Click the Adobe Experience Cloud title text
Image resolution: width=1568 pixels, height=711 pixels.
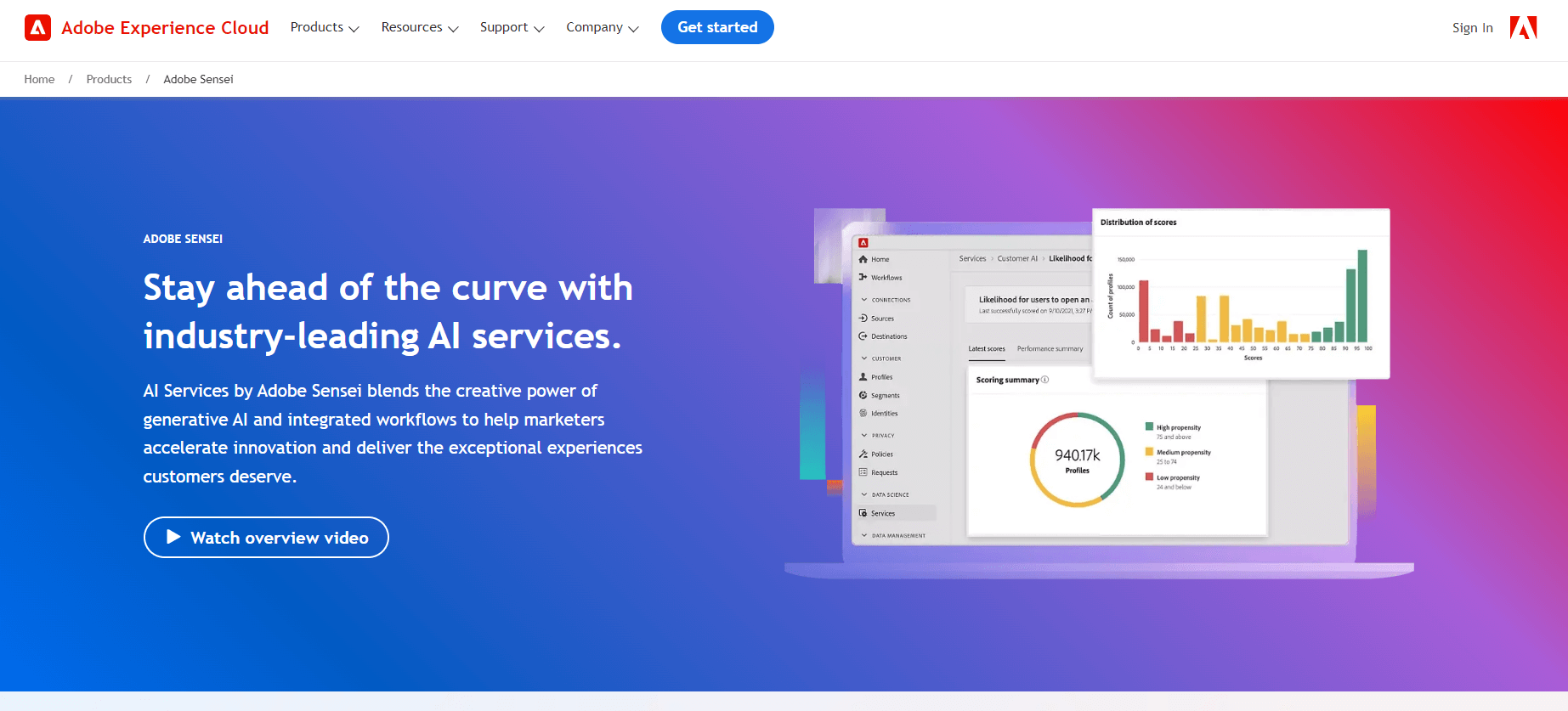click(165, 28)
